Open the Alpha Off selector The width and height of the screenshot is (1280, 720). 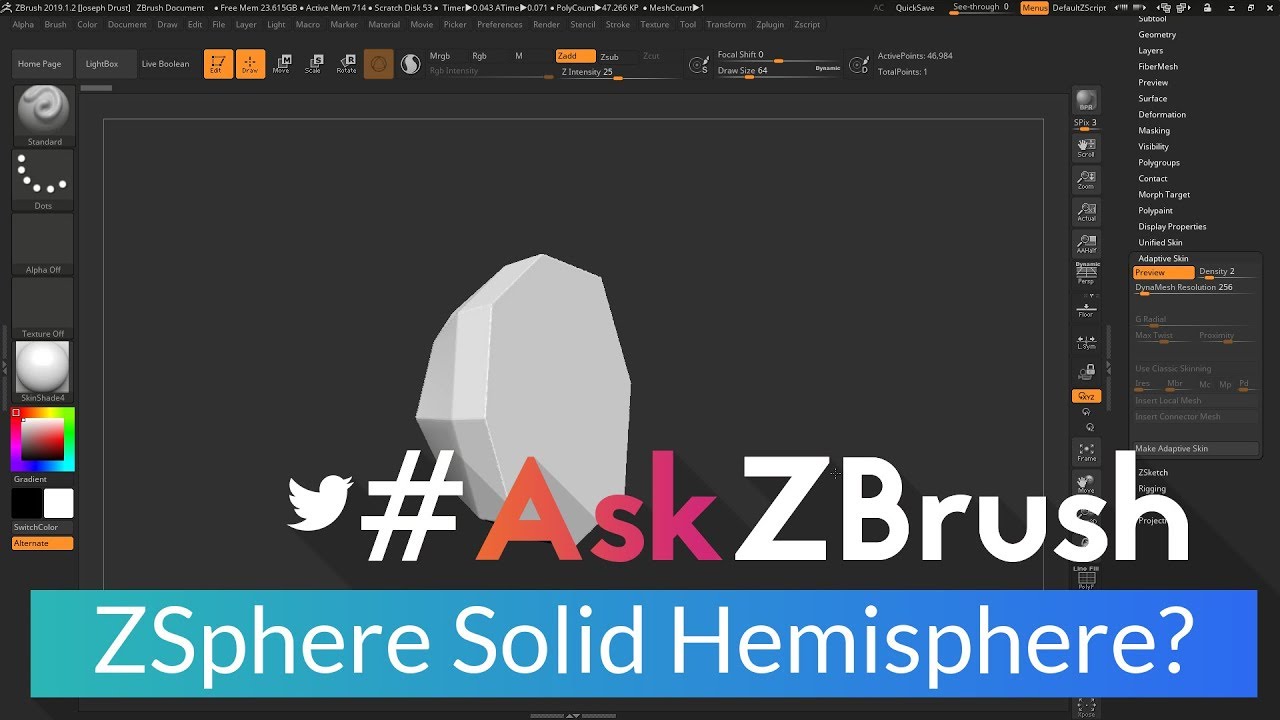pos(43,244)
